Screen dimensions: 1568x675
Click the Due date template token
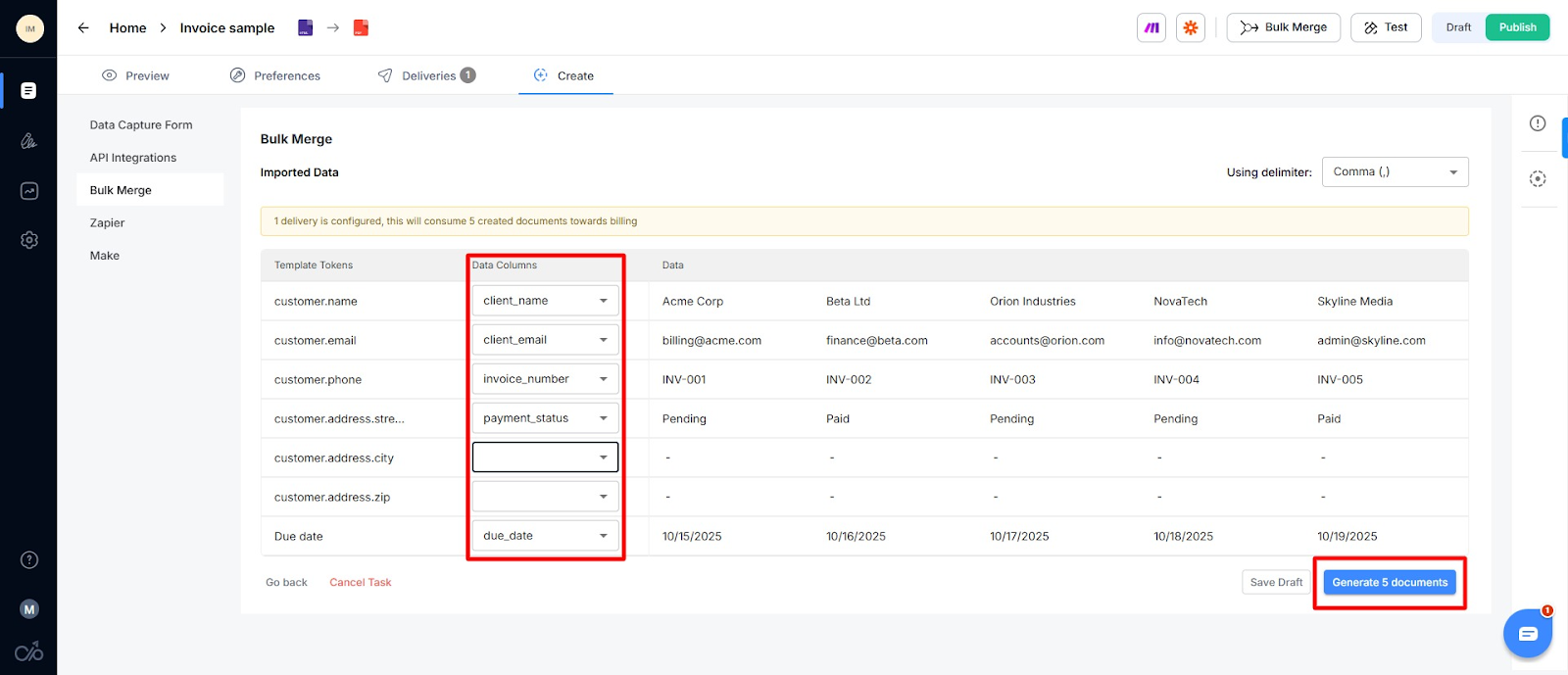pyautogui.click(x=298, y=537)
